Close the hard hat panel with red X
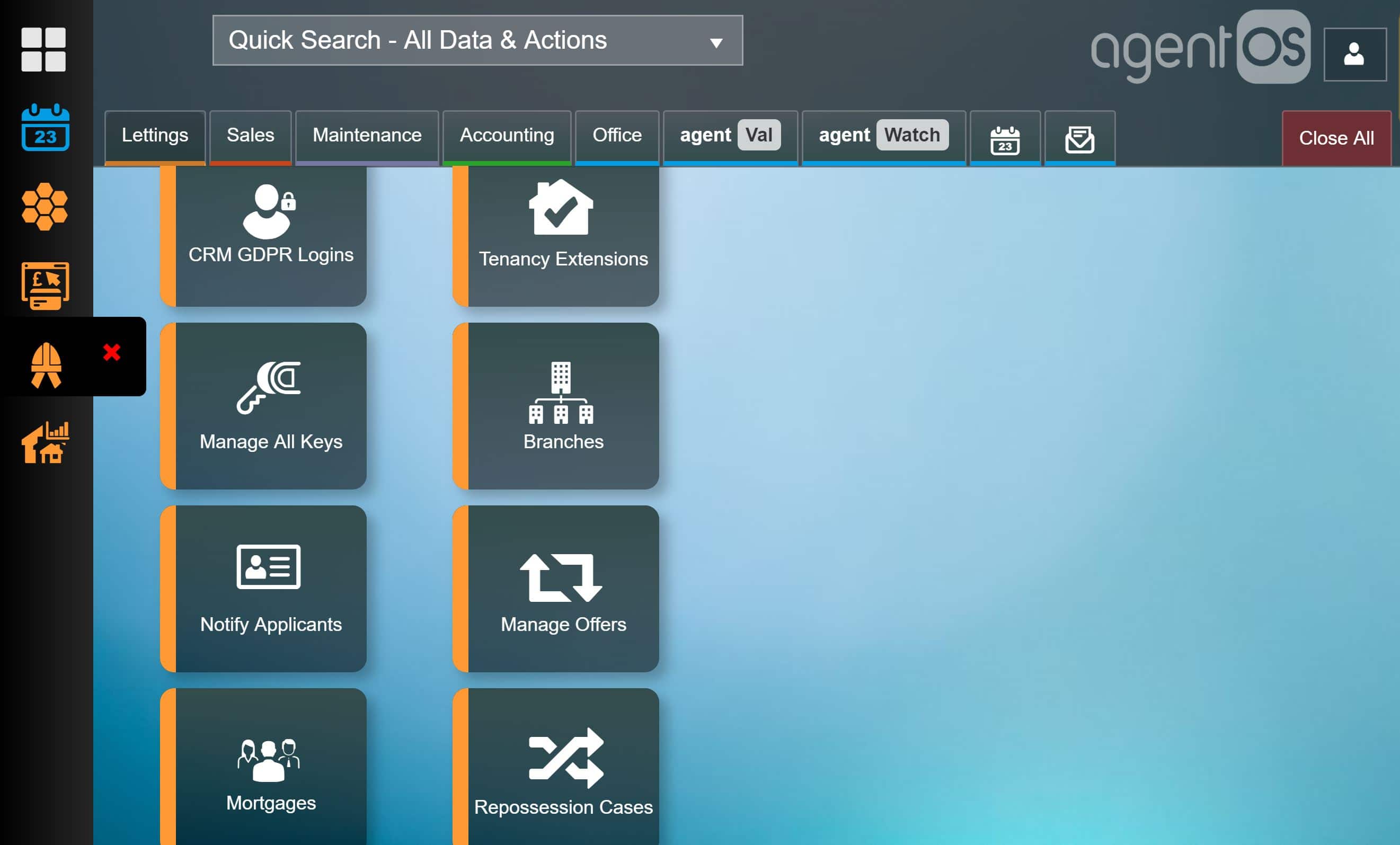This screenshot has height=845, width=1400. (112, 353)
